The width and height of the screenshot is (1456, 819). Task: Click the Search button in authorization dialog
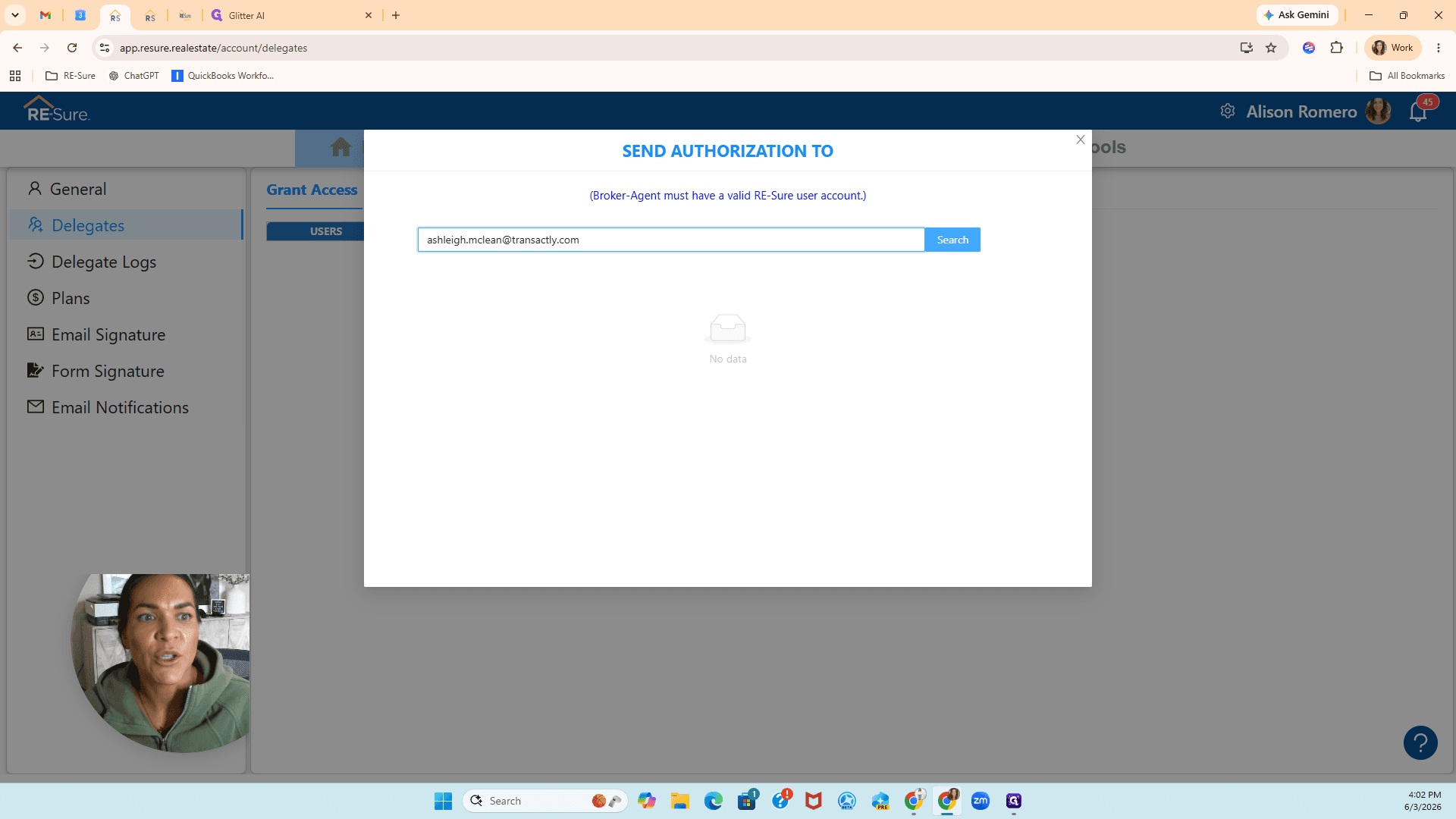coord(952,240)
